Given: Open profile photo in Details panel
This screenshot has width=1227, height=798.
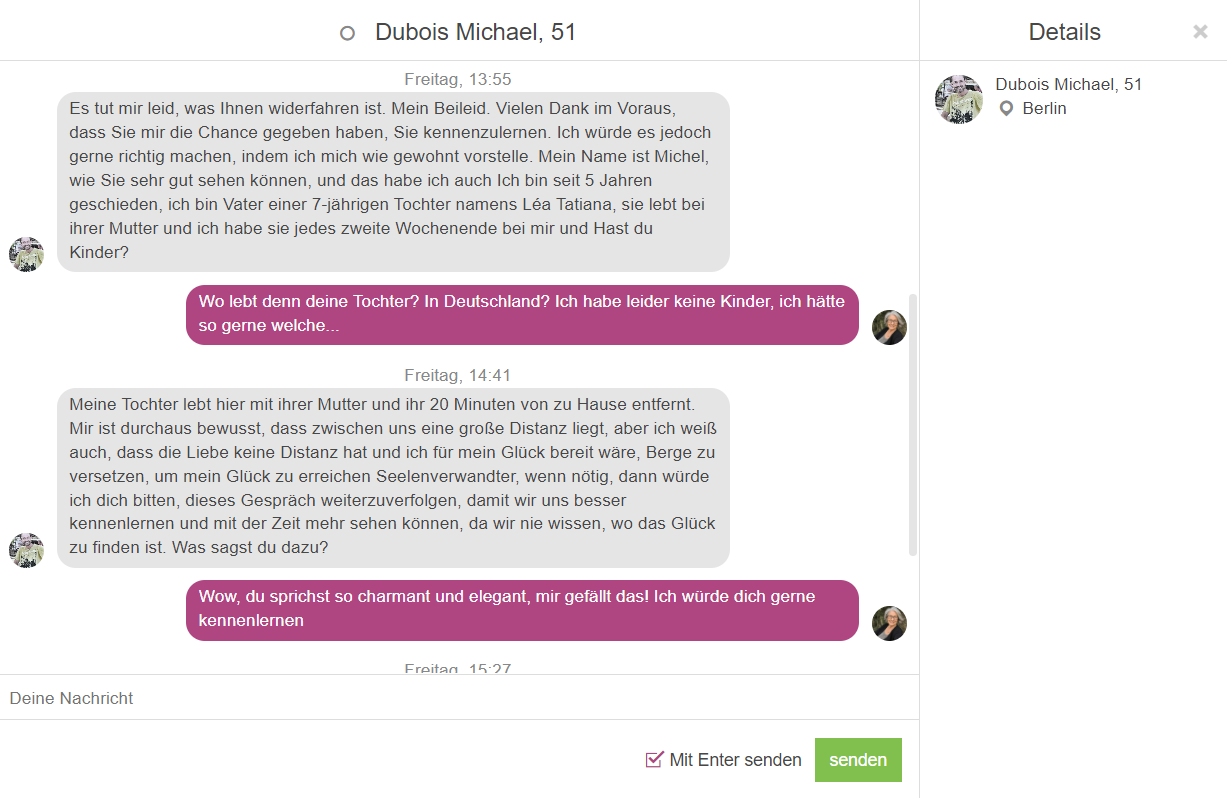Looking at the screenshot, I should pyautogui.click(x=959, y=99).
